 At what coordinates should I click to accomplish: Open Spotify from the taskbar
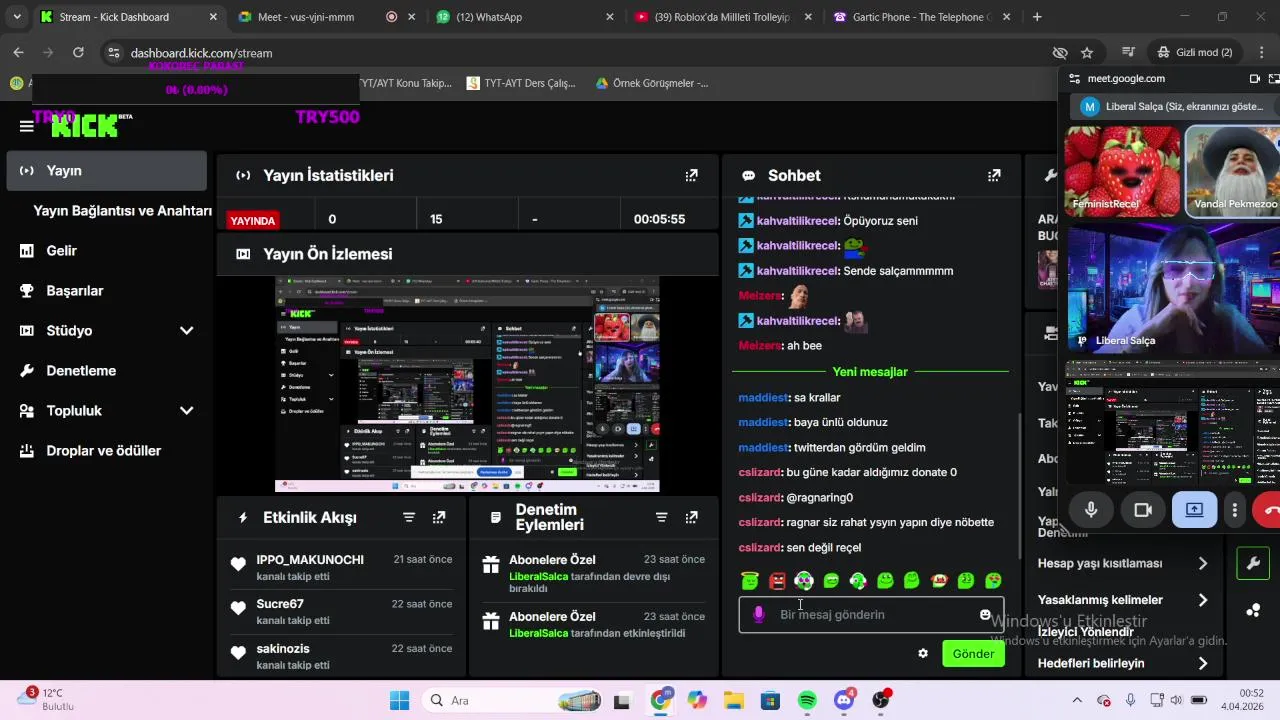807,700
